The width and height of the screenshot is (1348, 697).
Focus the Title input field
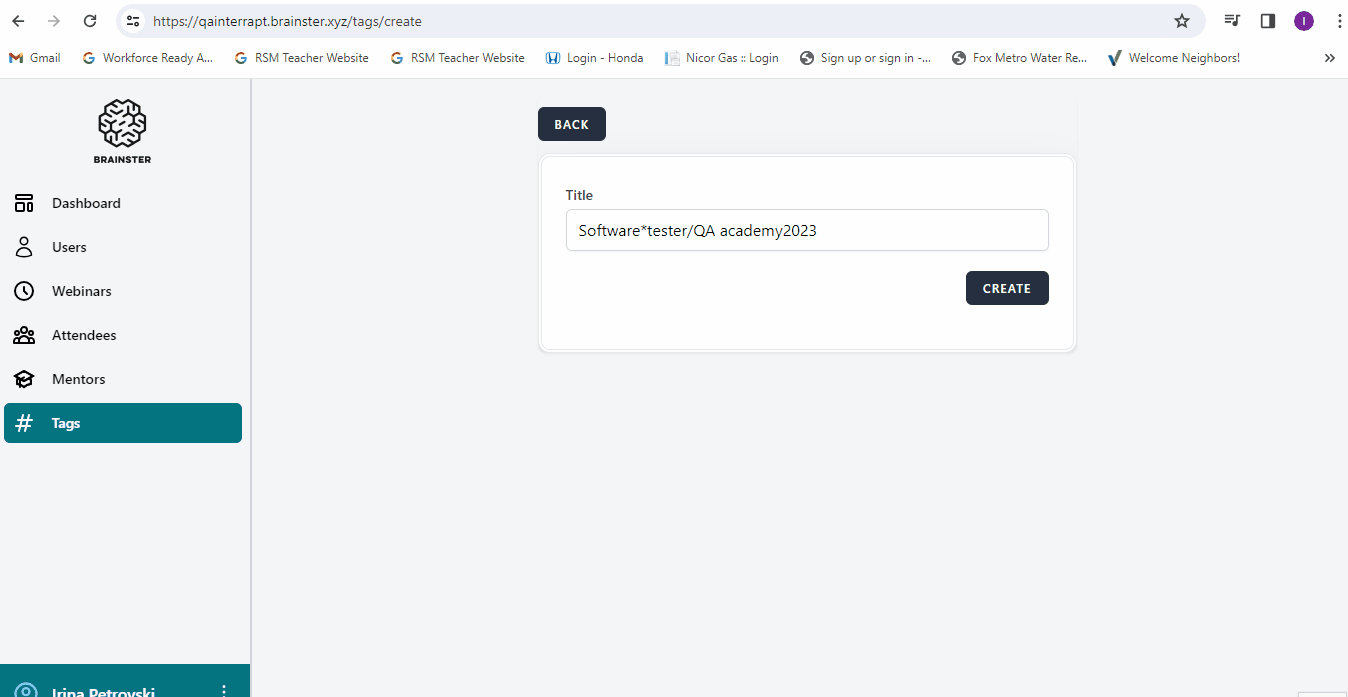806,230
